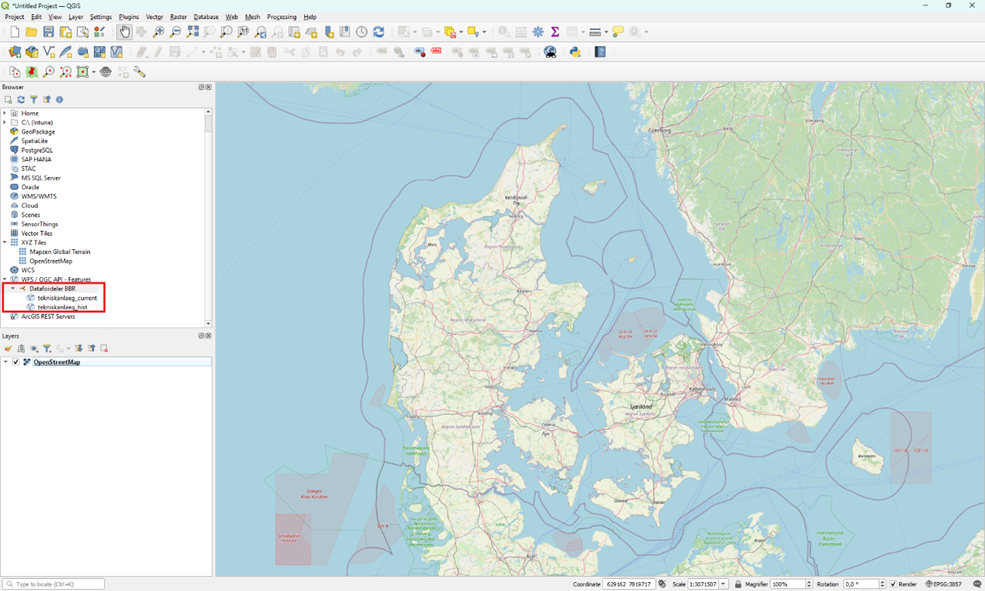Select the tekniskanlaeg_current WFS layer
The height and width of the screenshot is (591, 985).
(x=66, y=298)
